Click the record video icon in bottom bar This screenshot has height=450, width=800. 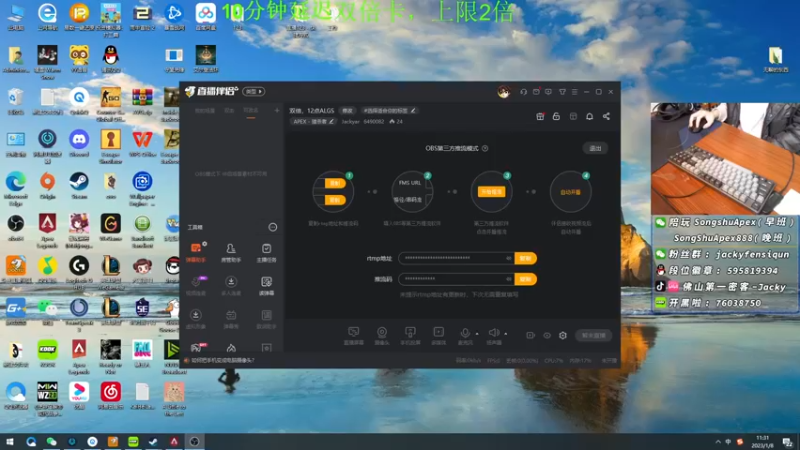[x=531, y=335]
